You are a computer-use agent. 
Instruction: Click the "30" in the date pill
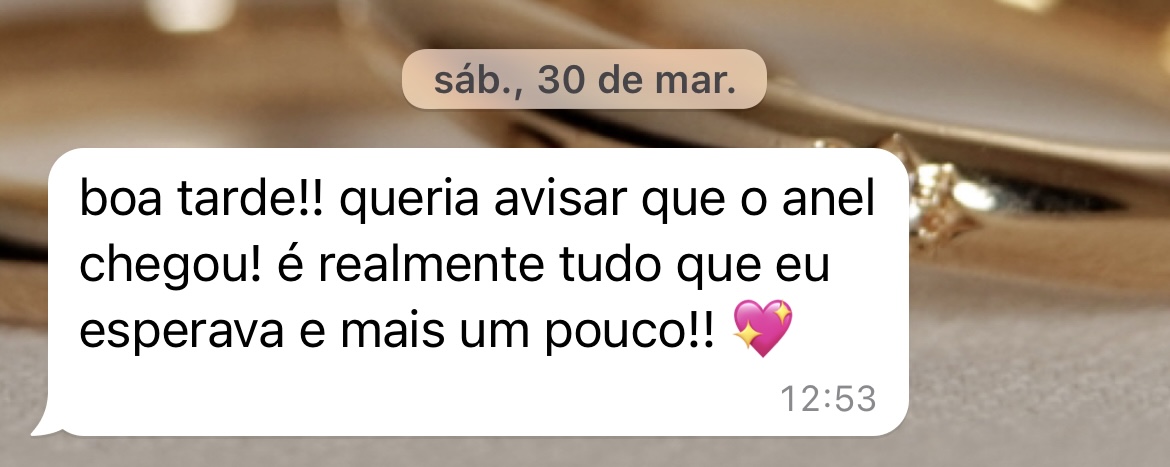tap(561, 81)
